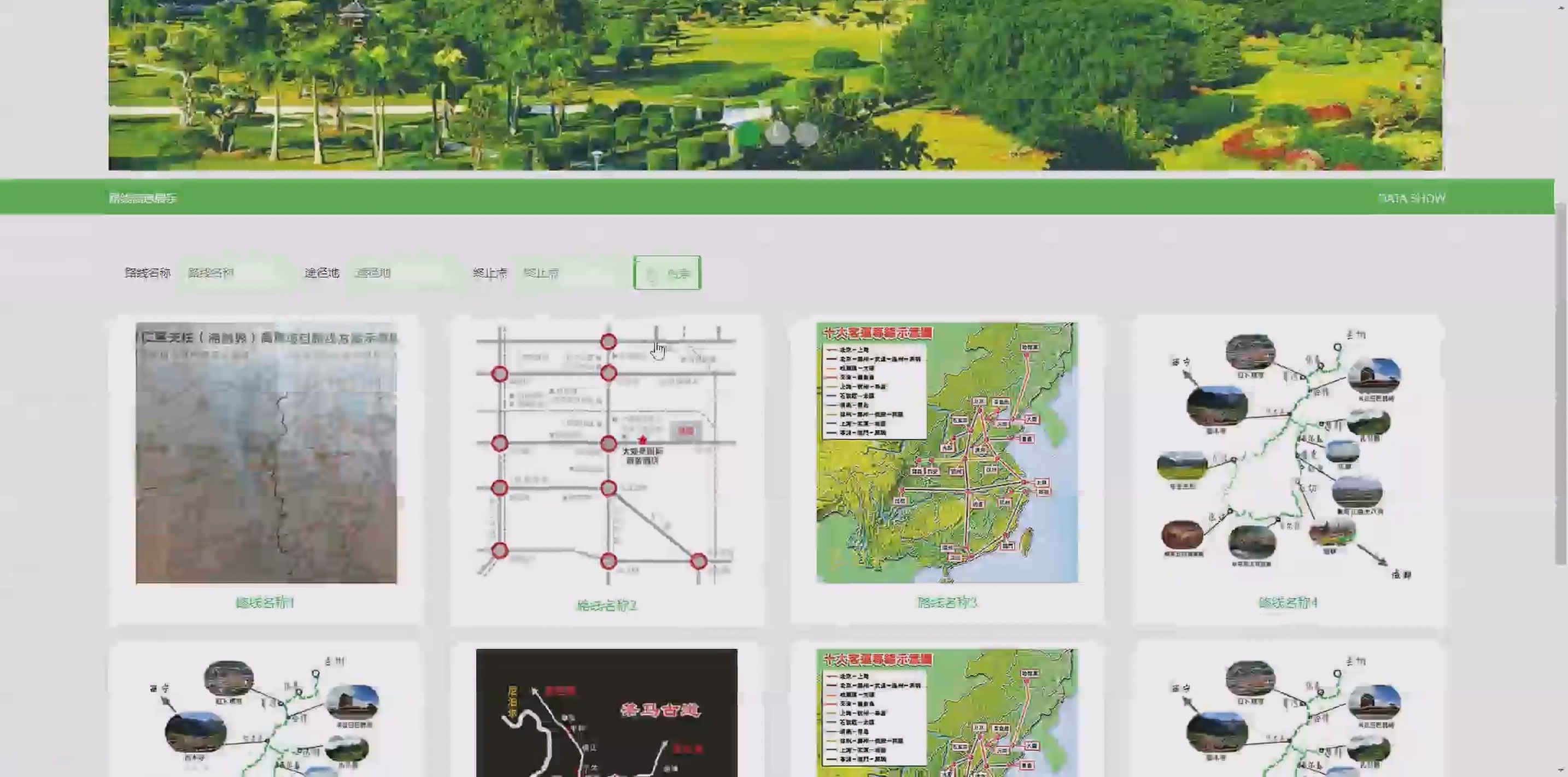Open the street grid map thumbnail of 路线名称2
Screen dimensions: 1568x777
click(606, 454)
